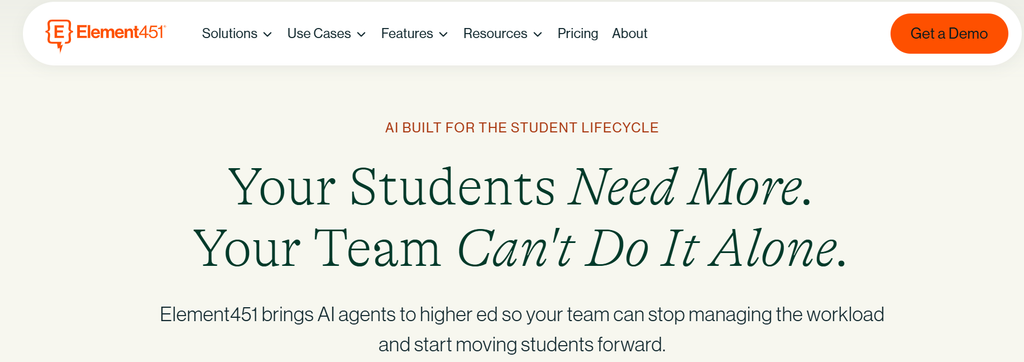Click the Element451 logo icon

click(x=58, y=35)
